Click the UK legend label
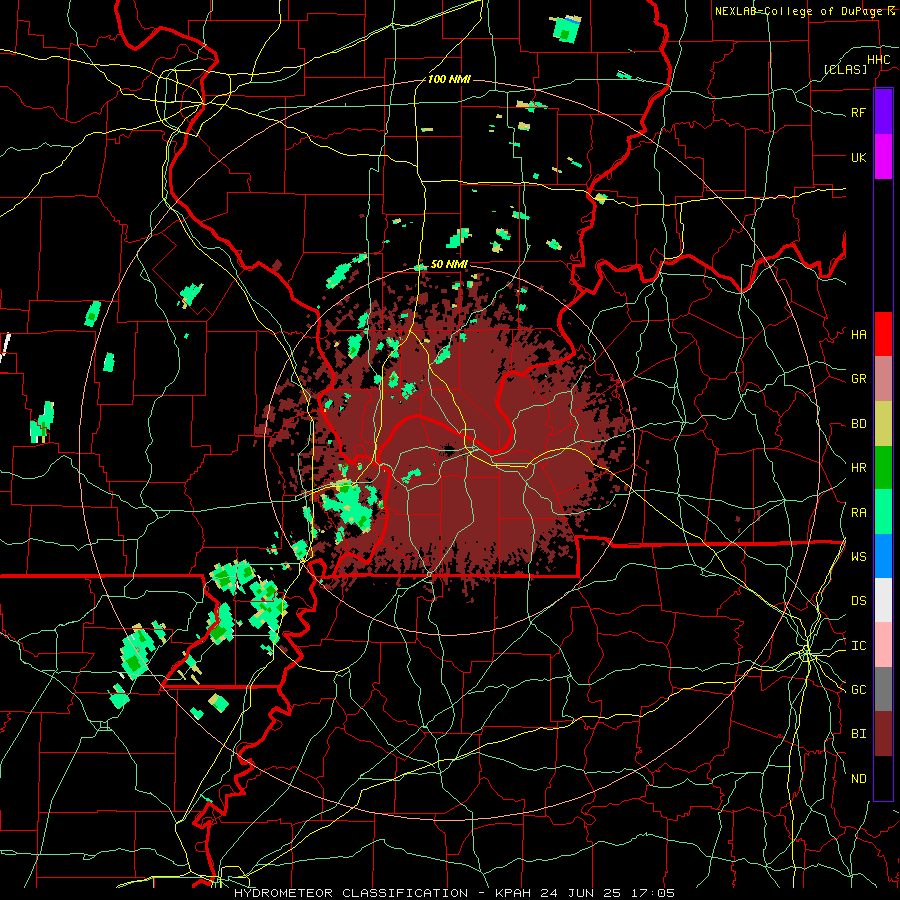The width and height of the screenshot is (900, 900). [859, 157]
